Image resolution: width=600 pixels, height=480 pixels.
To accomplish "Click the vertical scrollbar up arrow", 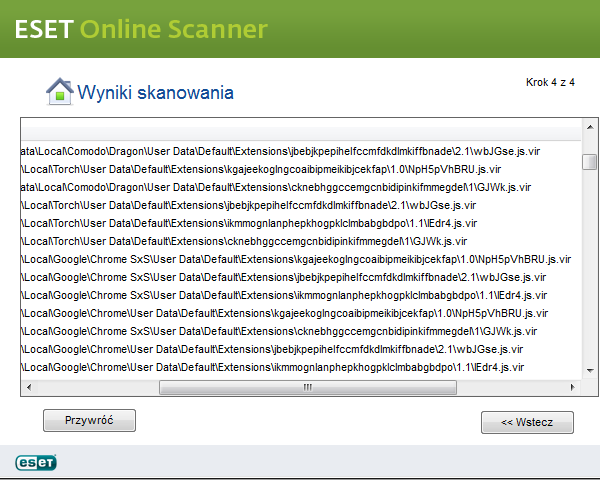I will pos(590,127).
